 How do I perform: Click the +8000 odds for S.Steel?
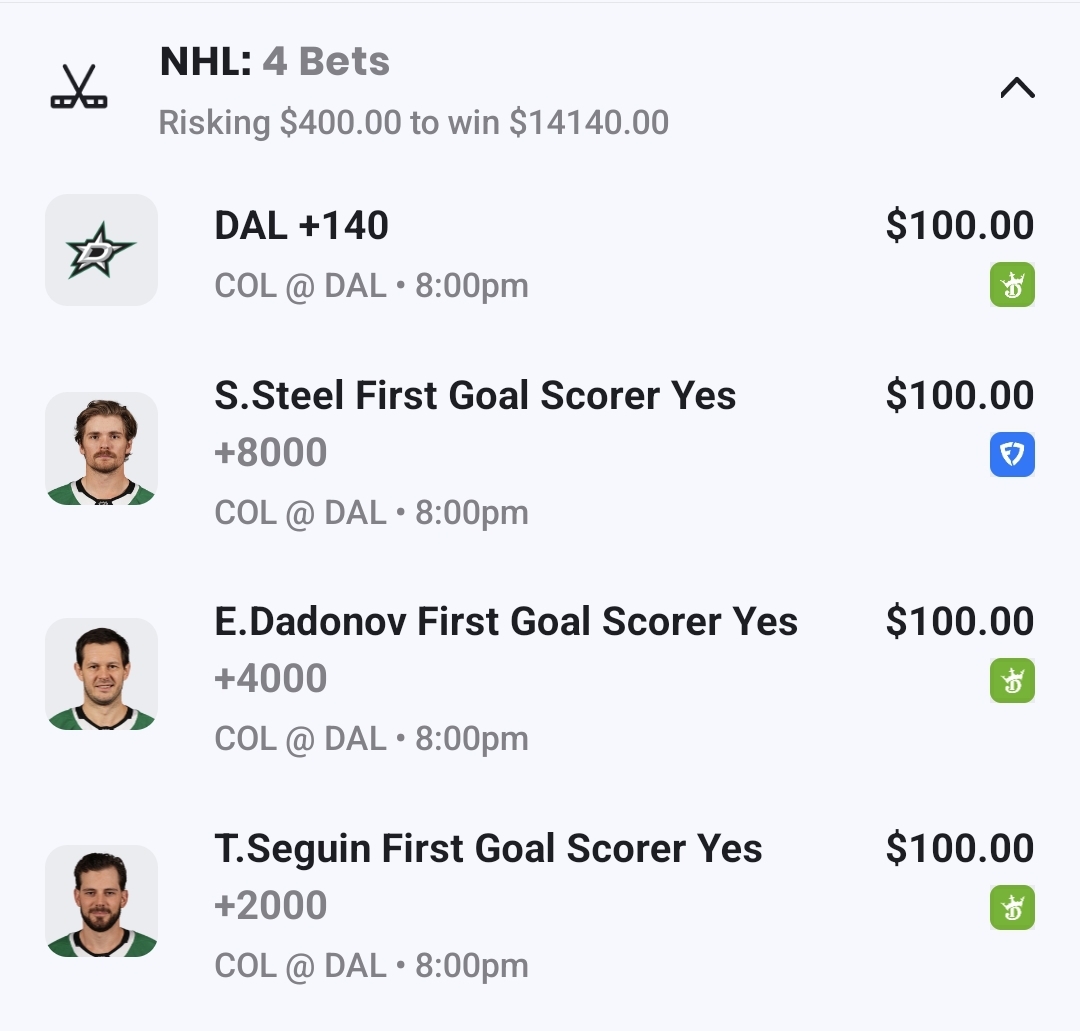(271, 452)
